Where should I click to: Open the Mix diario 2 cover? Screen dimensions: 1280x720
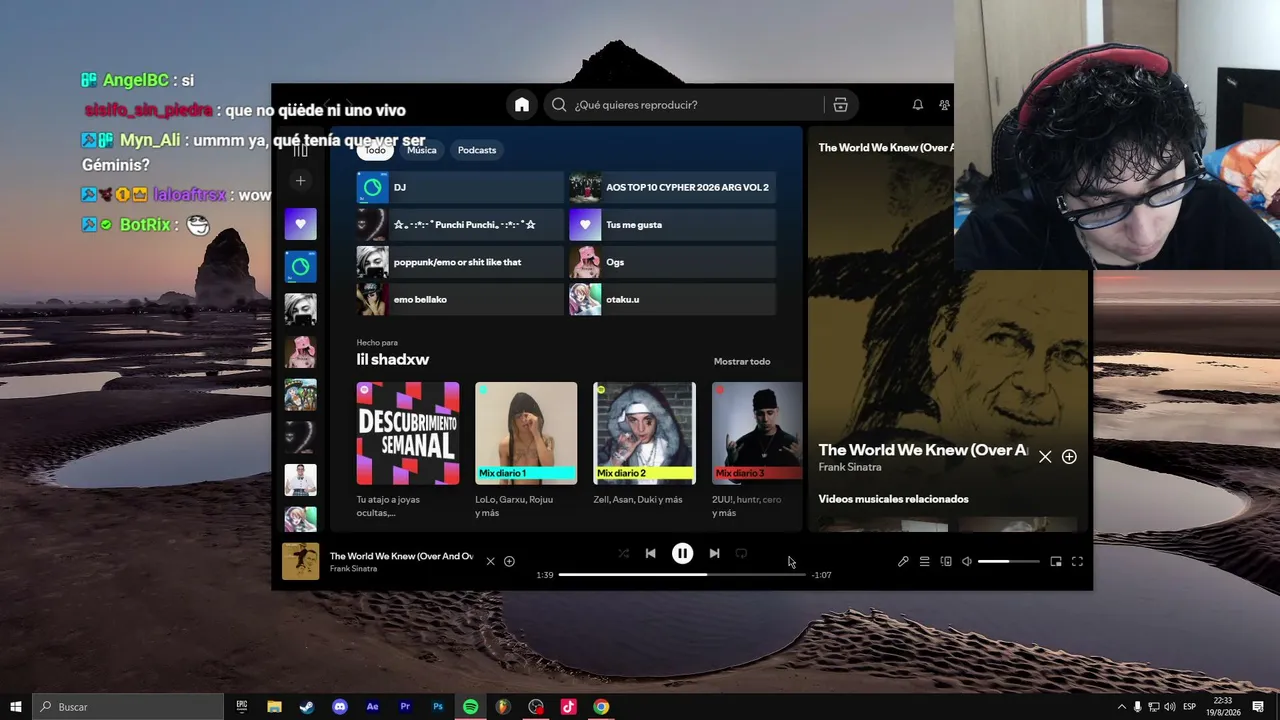644,433
